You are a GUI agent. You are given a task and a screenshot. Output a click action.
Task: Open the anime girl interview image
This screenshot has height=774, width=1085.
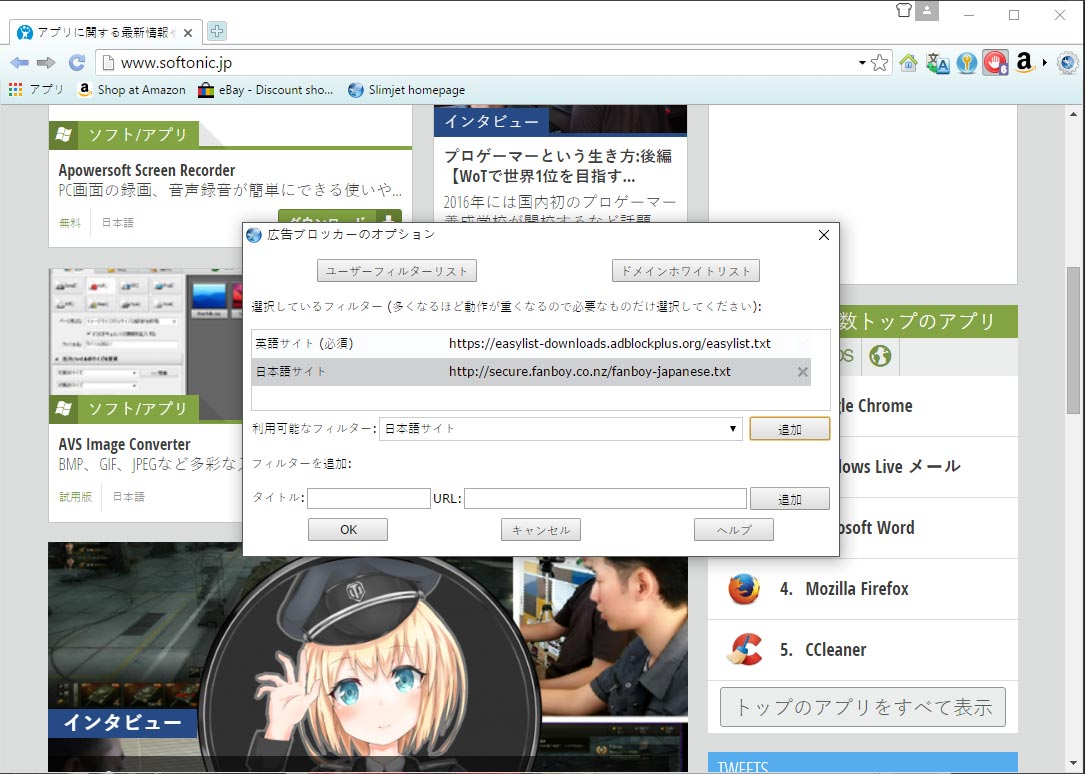[x=369, y=657]
